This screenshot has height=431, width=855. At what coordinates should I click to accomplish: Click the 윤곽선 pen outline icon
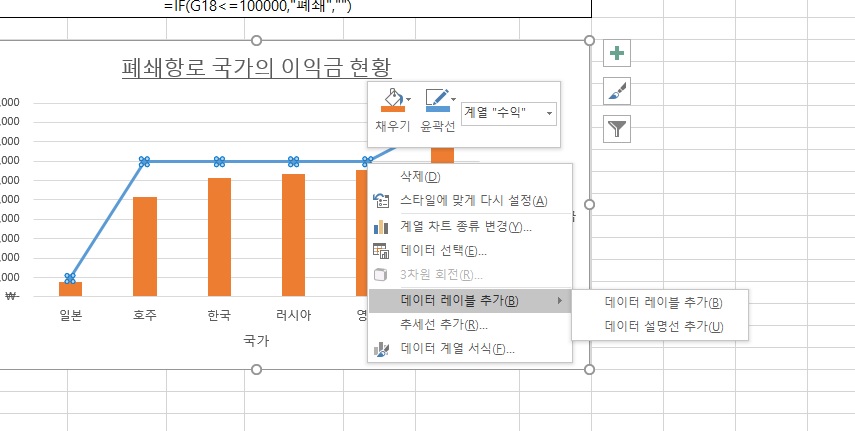pyautogui.click(x=435, y=101)
